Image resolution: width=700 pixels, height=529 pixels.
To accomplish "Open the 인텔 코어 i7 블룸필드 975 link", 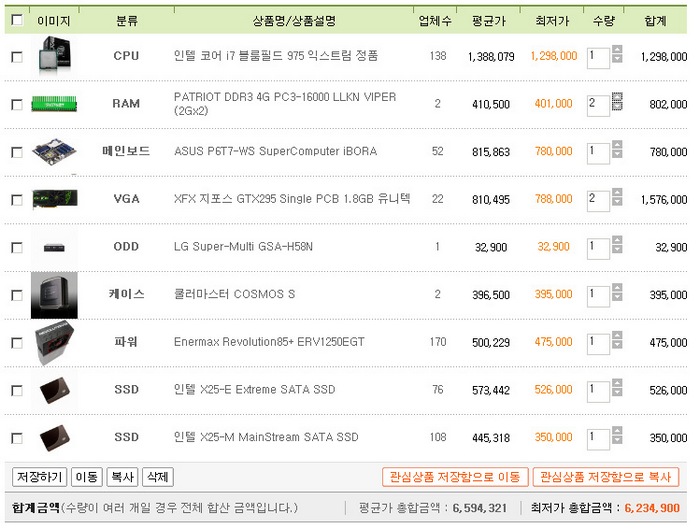I will [x=276, y=56].
